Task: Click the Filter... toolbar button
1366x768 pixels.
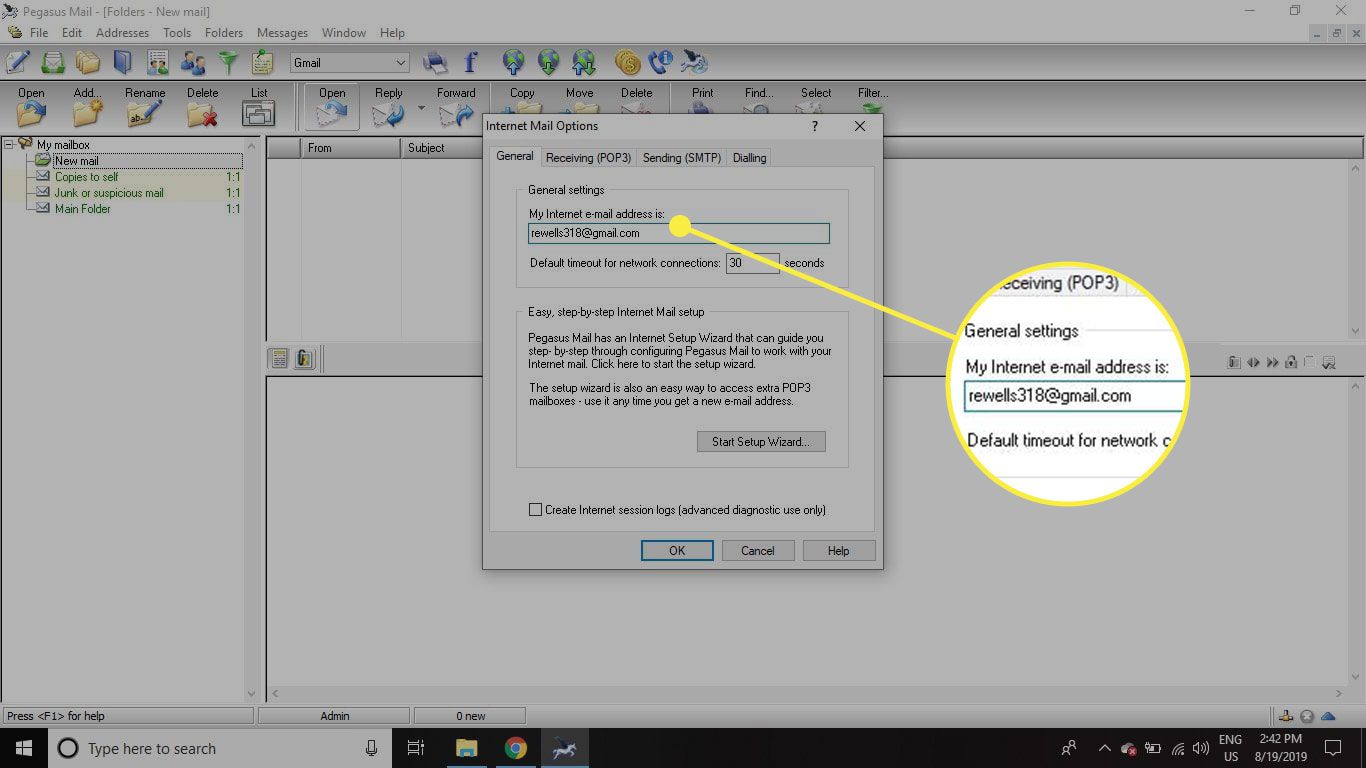Action: tap(873, 104)
